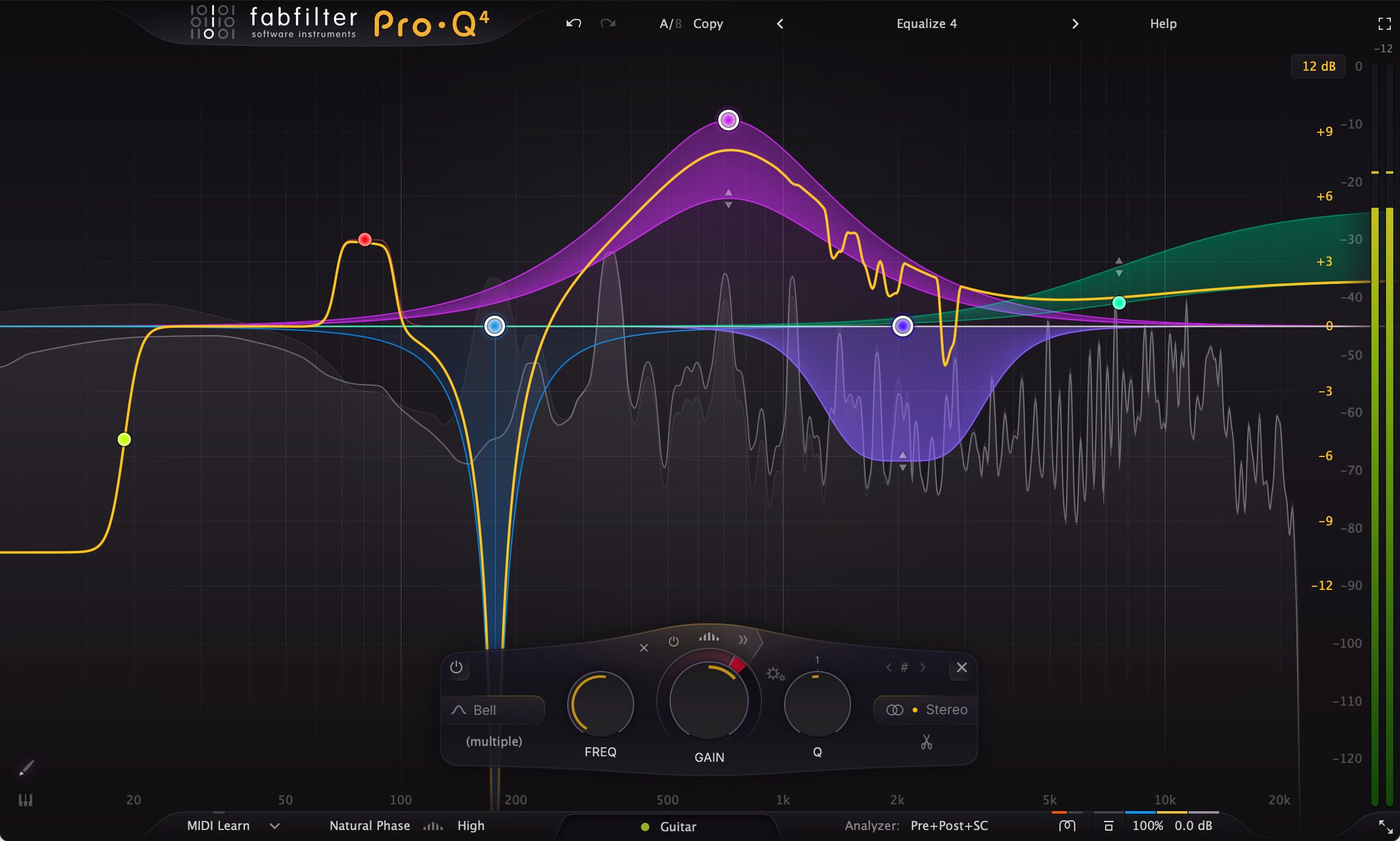
Task: Select the purple band handle on the curve
Action: (x=729, y=120)
